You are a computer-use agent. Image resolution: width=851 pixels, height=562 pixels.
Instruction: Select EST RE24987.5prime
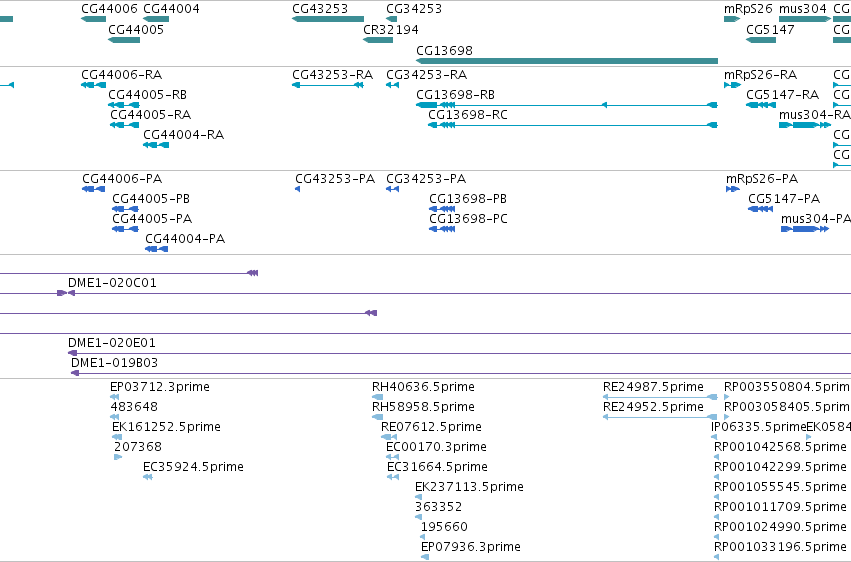[660, 397]
